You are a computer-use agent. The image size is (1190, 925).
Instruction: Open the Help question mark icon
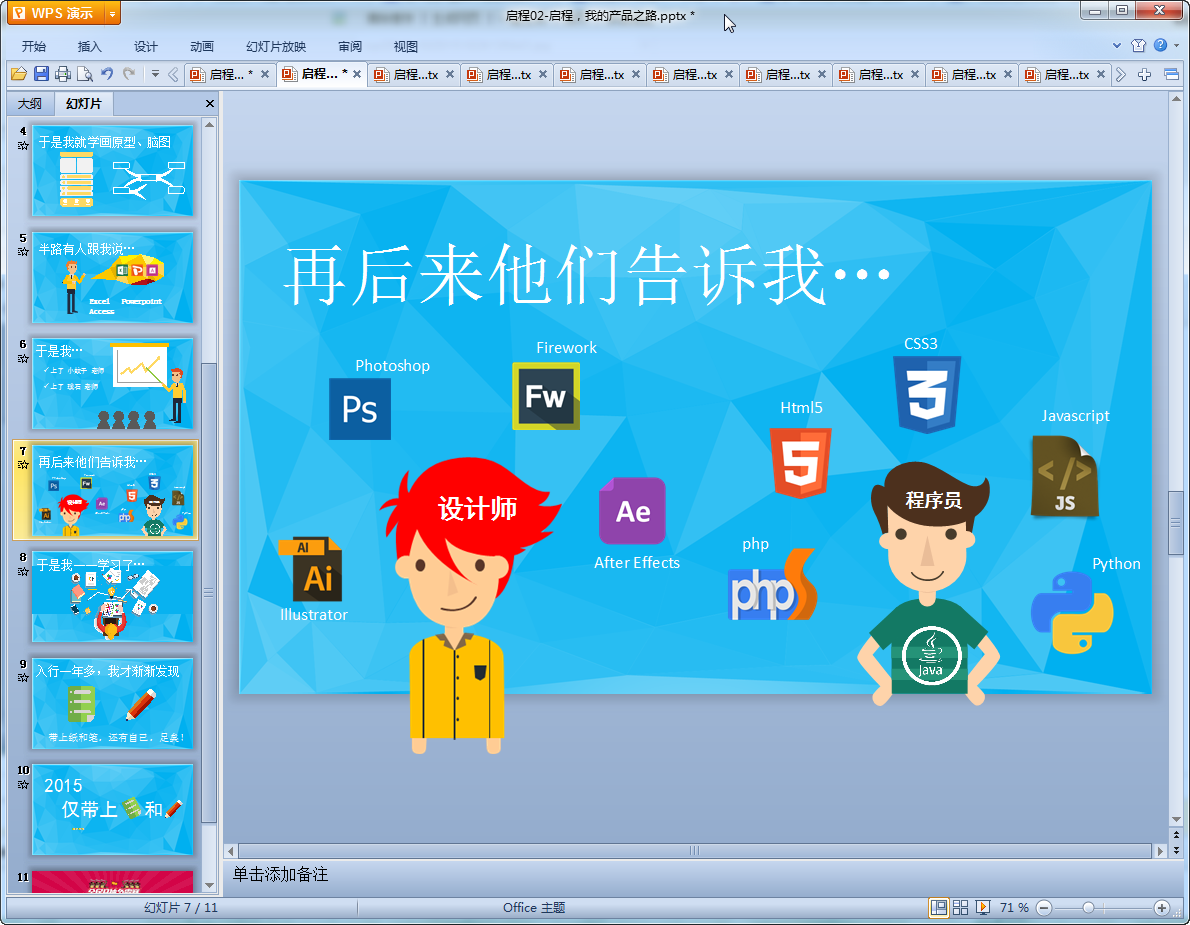1160,46
